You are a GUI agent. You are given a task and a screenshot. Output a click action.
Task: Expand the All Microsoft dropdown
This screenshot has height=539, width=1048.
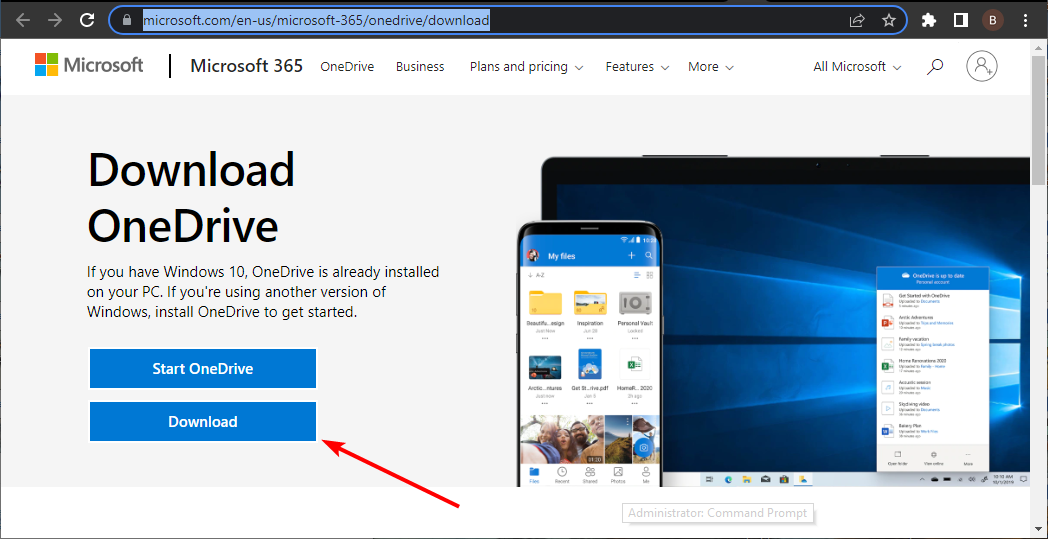857,67
